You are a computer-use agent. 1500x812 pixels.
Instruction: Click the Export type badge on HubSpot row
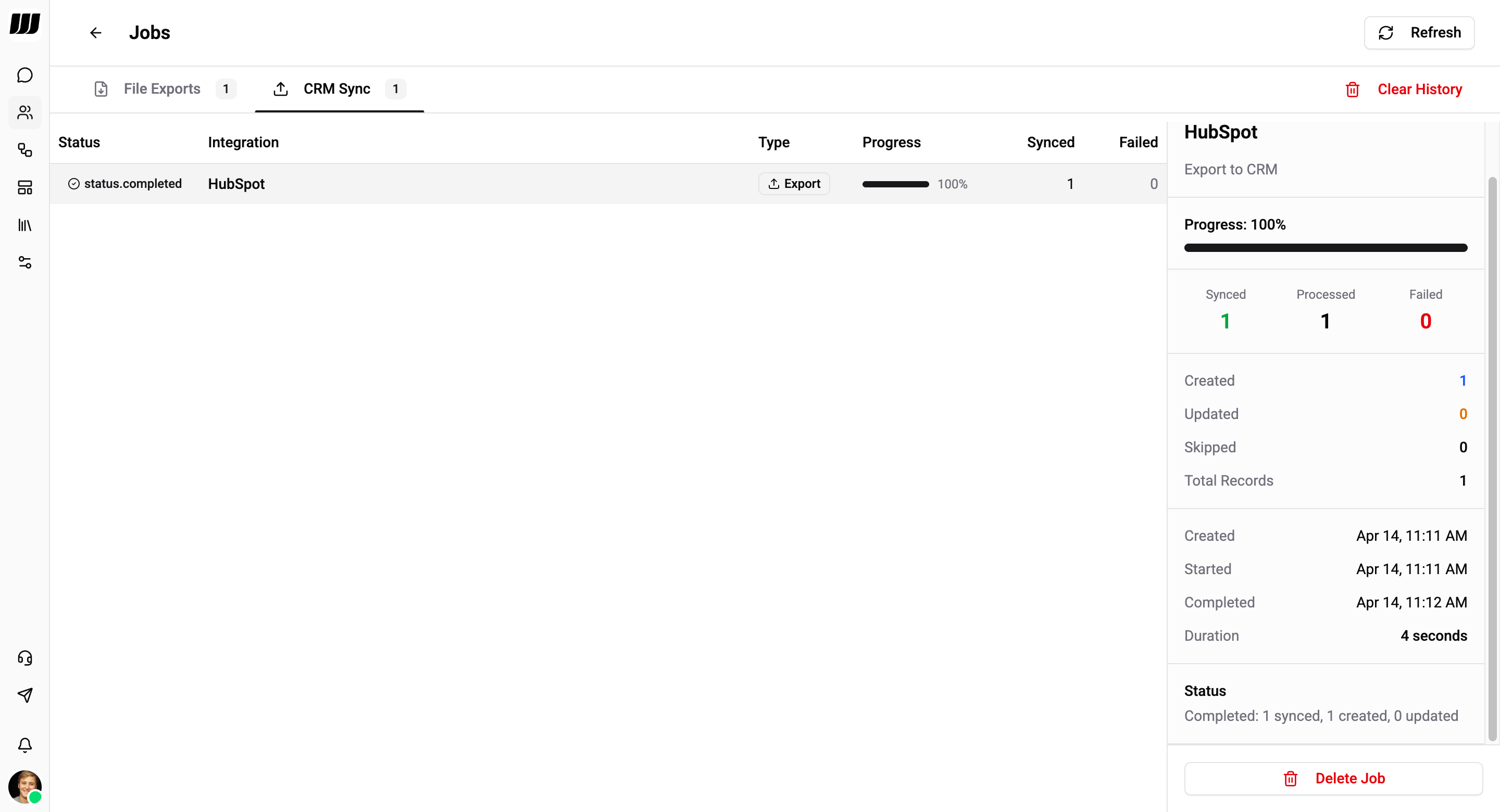(x=794, y=183)
